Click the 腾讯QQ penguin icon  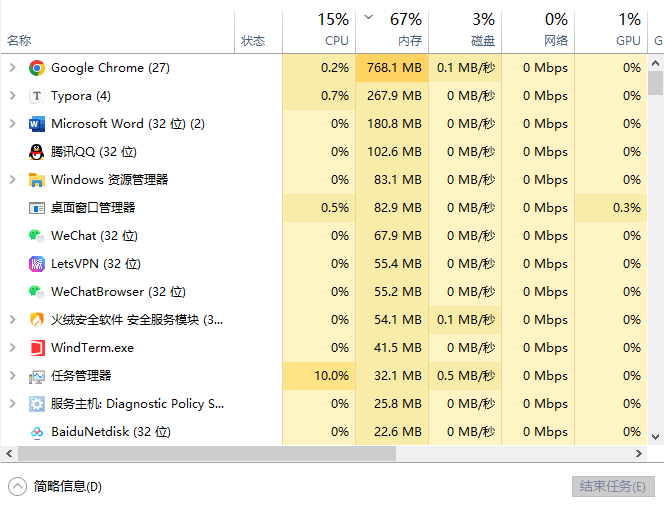(37, 152)
